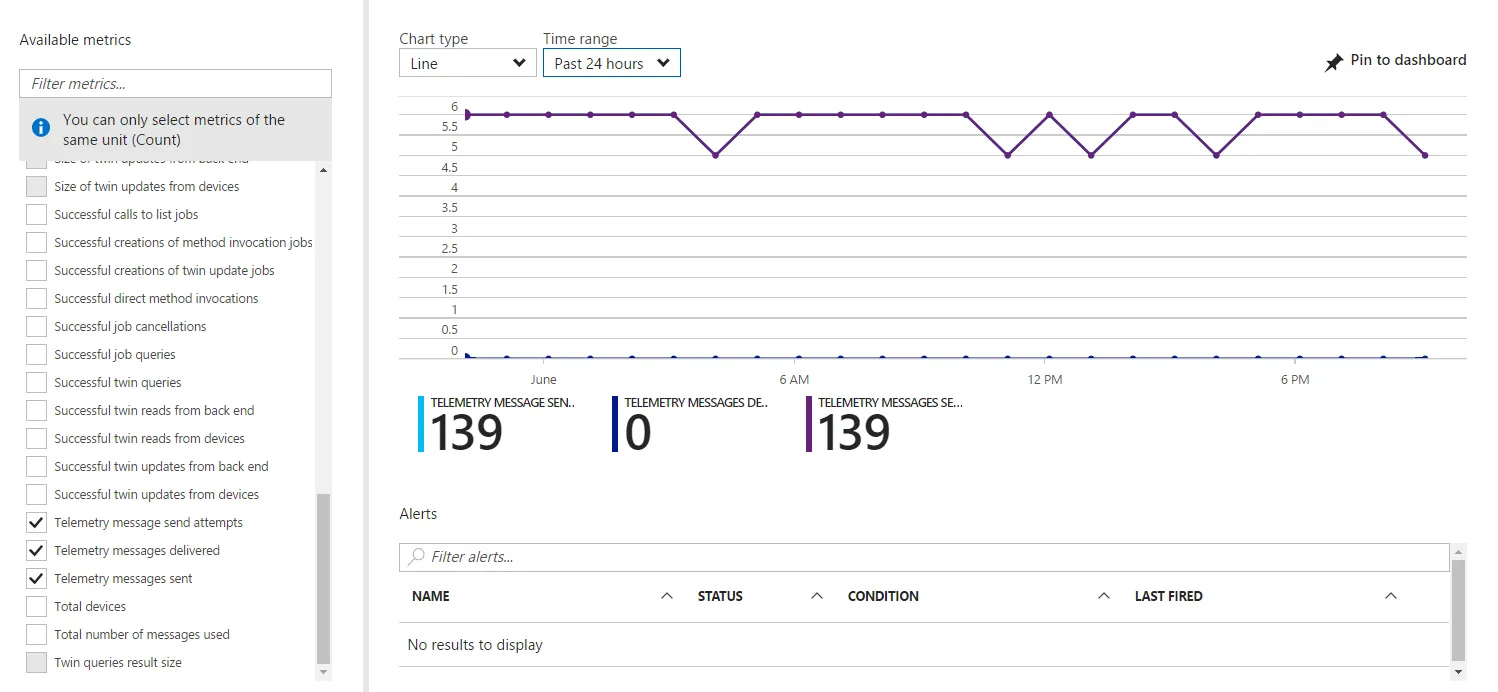The image size is (1498, 692).
Task: Select Total number of messages used metric
Action: [x=142, y=634]
